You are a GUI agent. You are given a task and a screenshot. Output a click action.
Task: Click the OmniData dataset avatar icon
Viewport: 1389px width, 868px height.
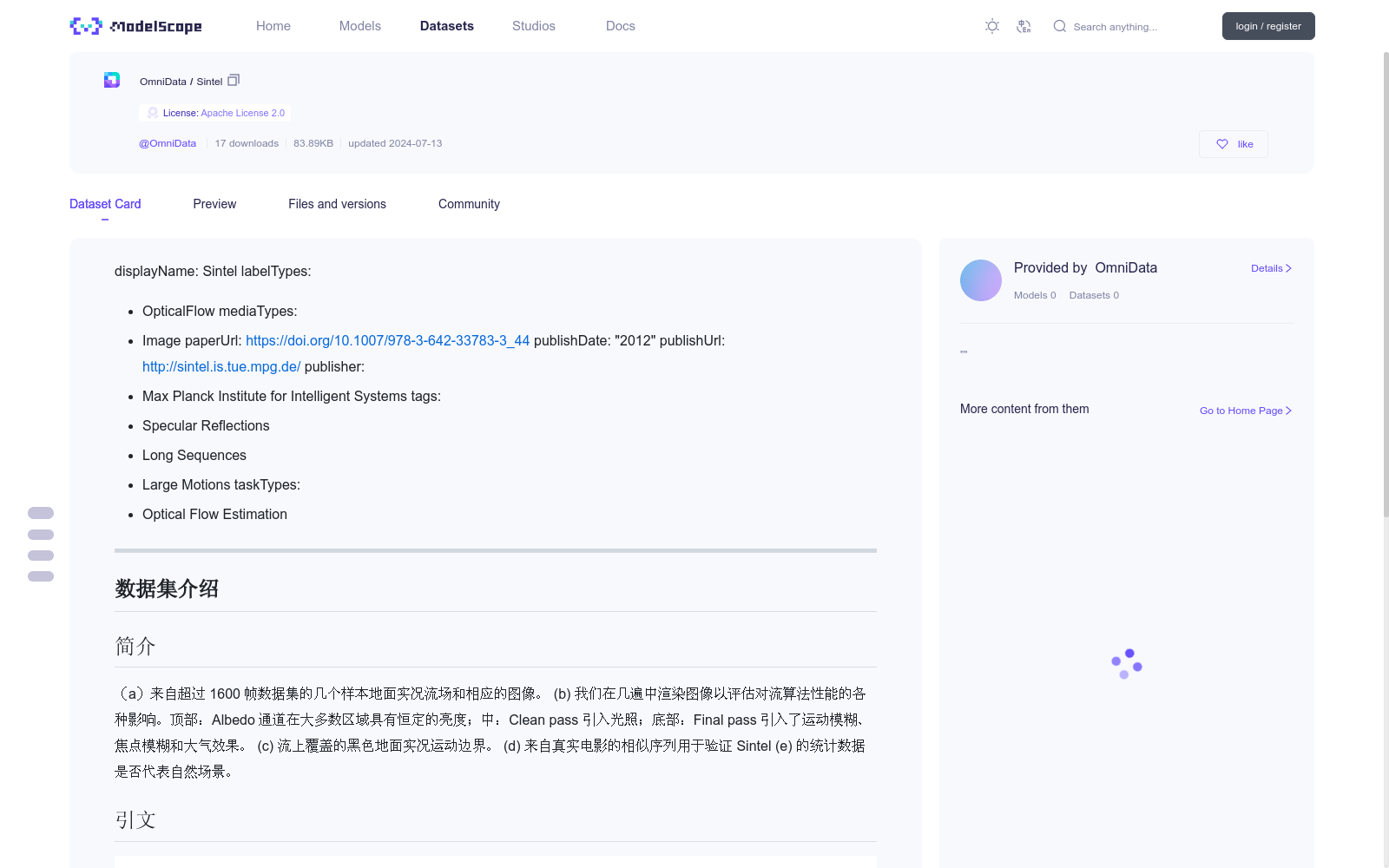pyautogui.click(x=112, y=80)
